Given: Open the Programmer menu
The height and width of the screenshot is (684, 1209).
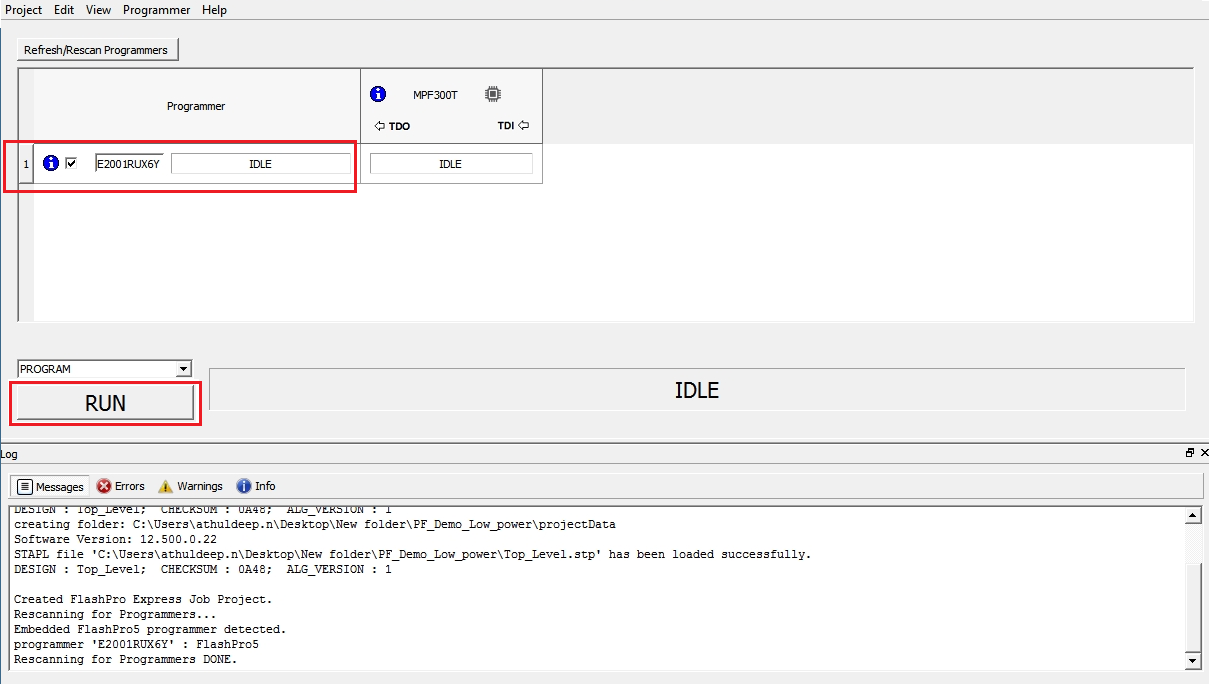Looking at the screenshot, I should tap(156, 10).
